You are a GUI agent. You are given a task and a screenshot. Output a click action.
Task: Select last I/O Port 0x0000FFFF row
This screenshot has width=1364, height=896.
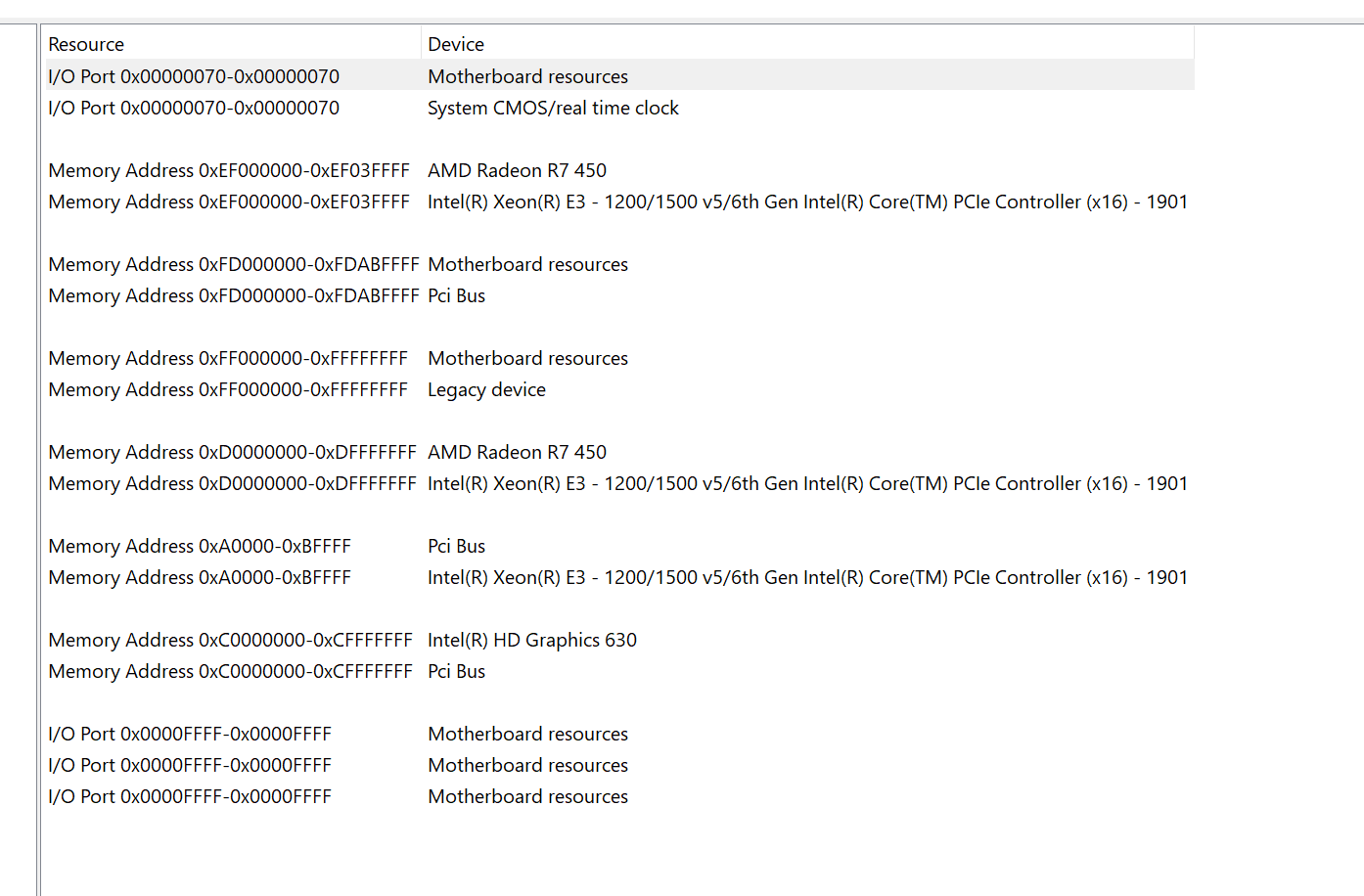(x=190, y=796)
